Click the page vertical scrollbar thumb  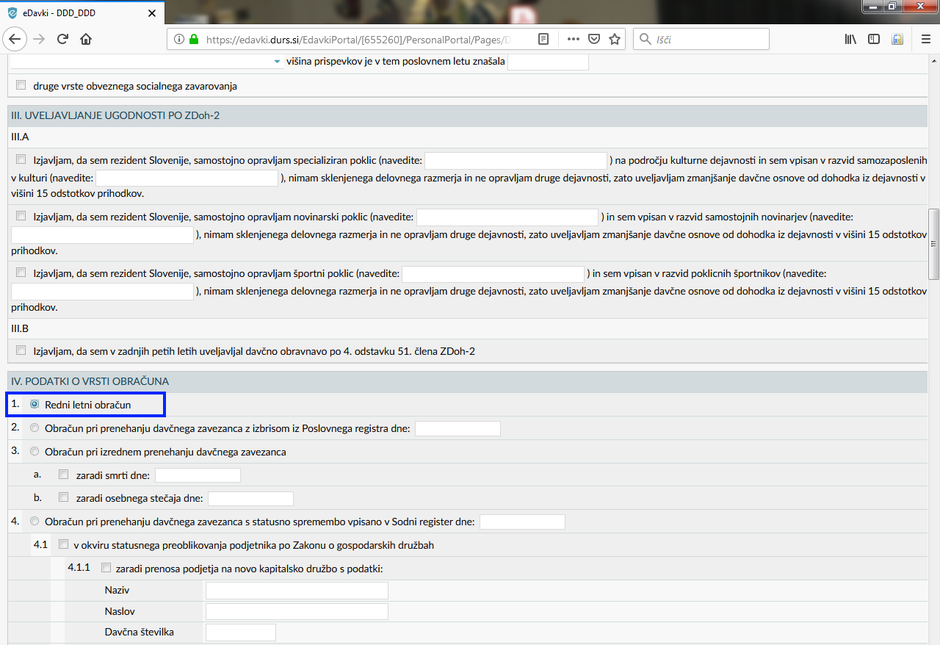[x=933, y=244]
